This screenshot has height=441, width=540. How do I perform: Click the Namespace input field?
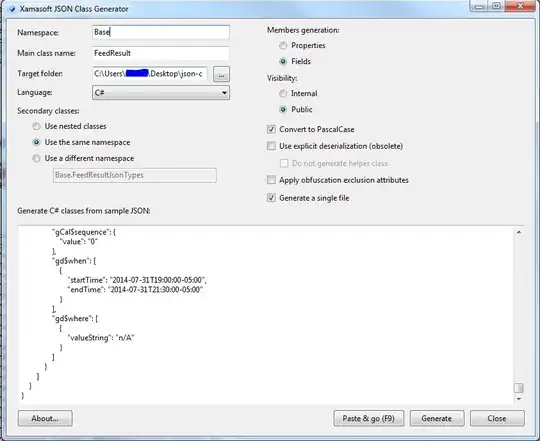161,32
